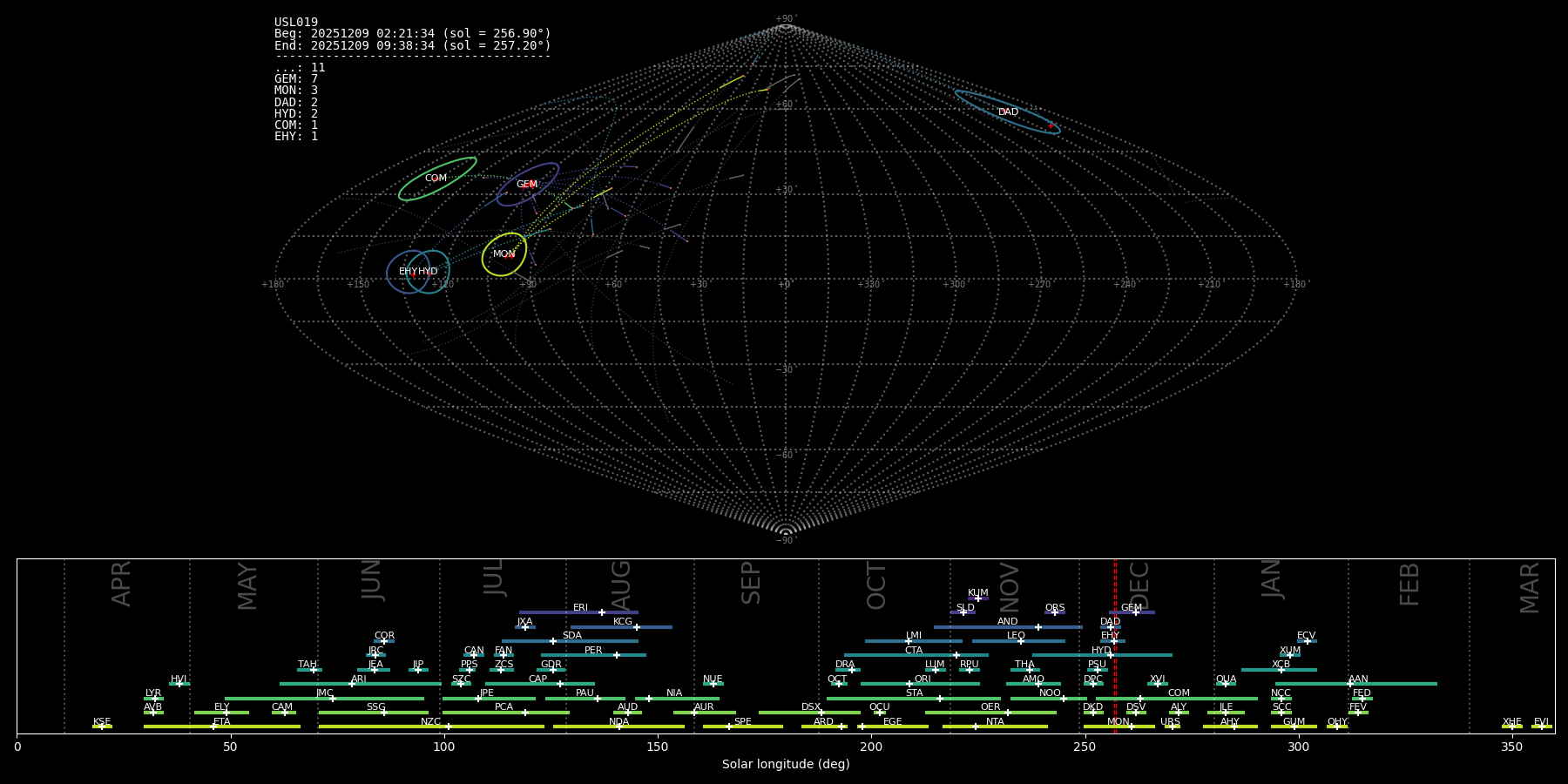Click the NTA shower label in timeline
This screenshot has height=784, width=1568.
coord(995,722)
